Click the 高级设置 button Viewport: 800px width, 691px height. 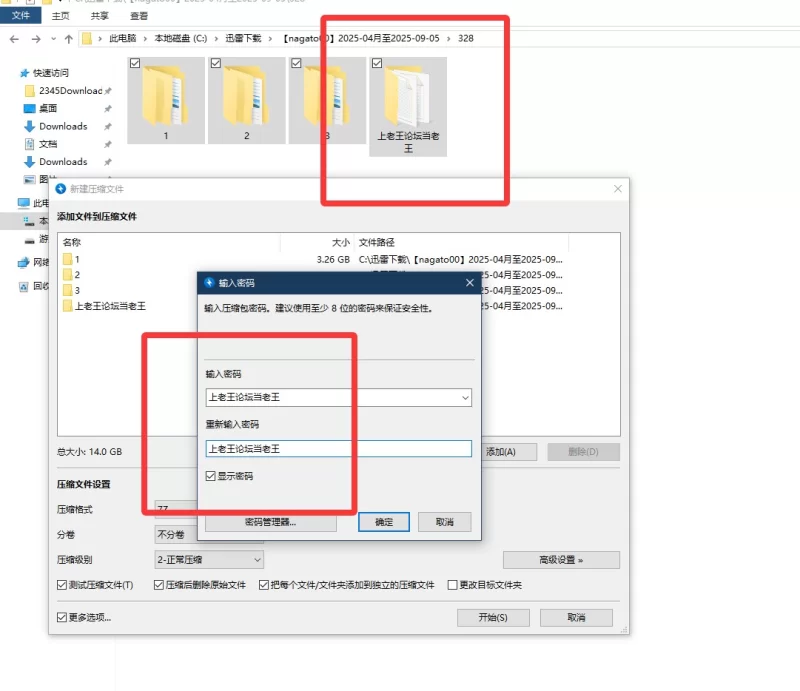click(561, 560)
